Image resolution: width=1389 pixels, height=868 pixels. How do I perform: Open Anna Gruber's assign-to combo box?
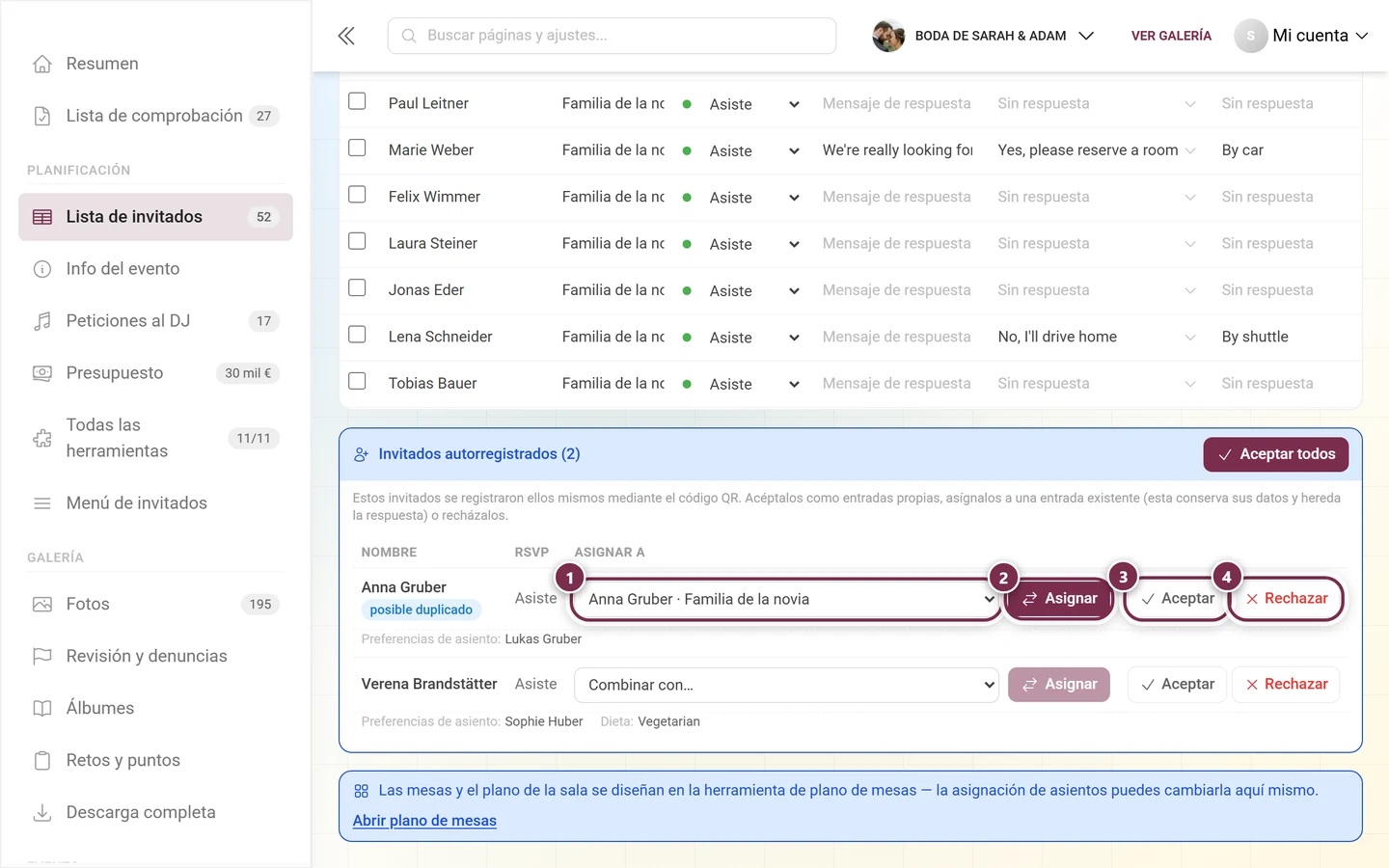[786, 600]
